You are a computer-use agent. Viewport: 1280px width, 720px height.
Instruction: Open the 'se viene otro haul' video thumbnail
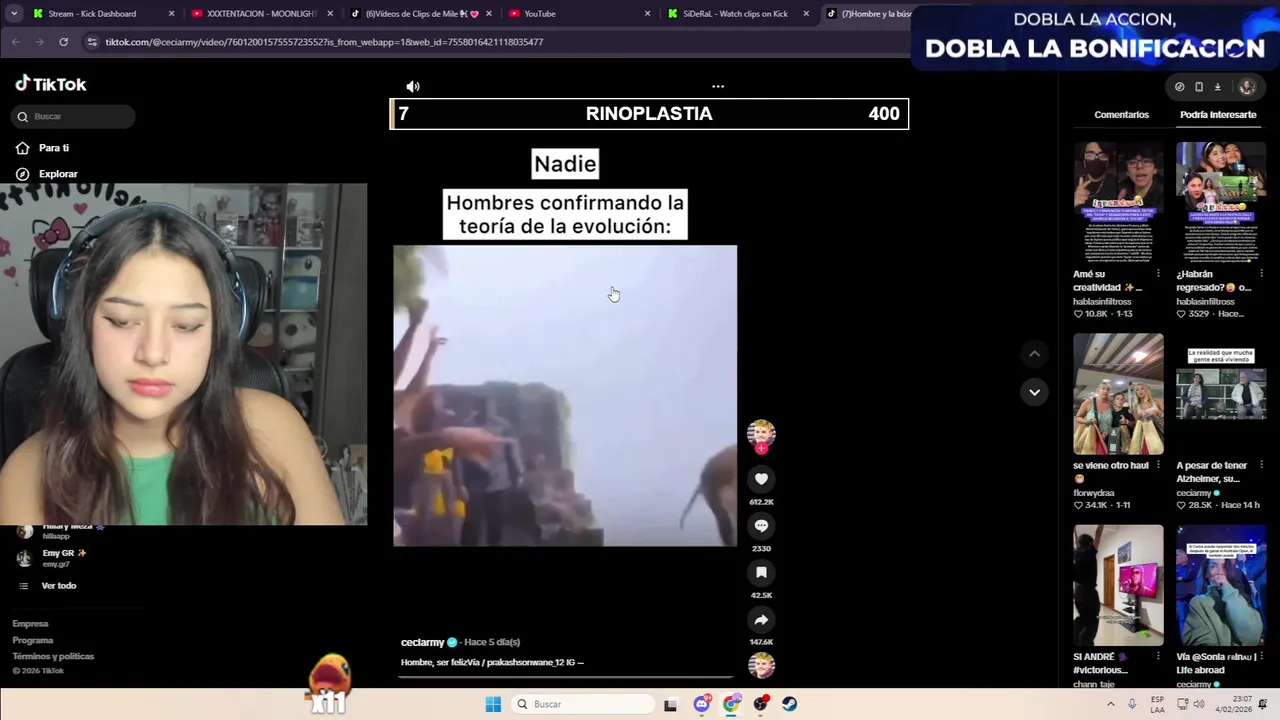pyautogui.click(x=1118, y=394)
